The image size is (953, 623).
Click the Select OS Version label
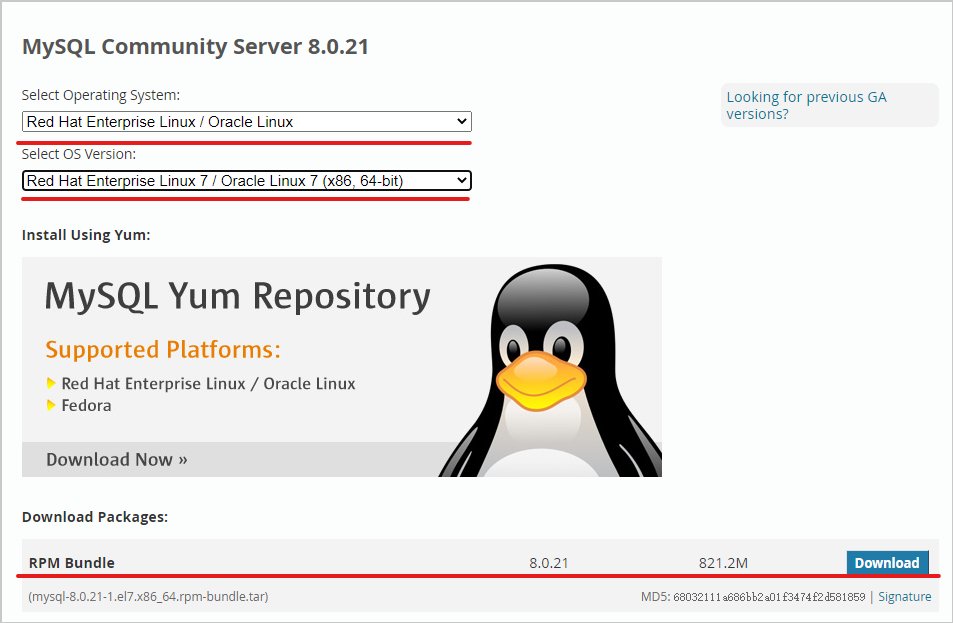[79, 154]
